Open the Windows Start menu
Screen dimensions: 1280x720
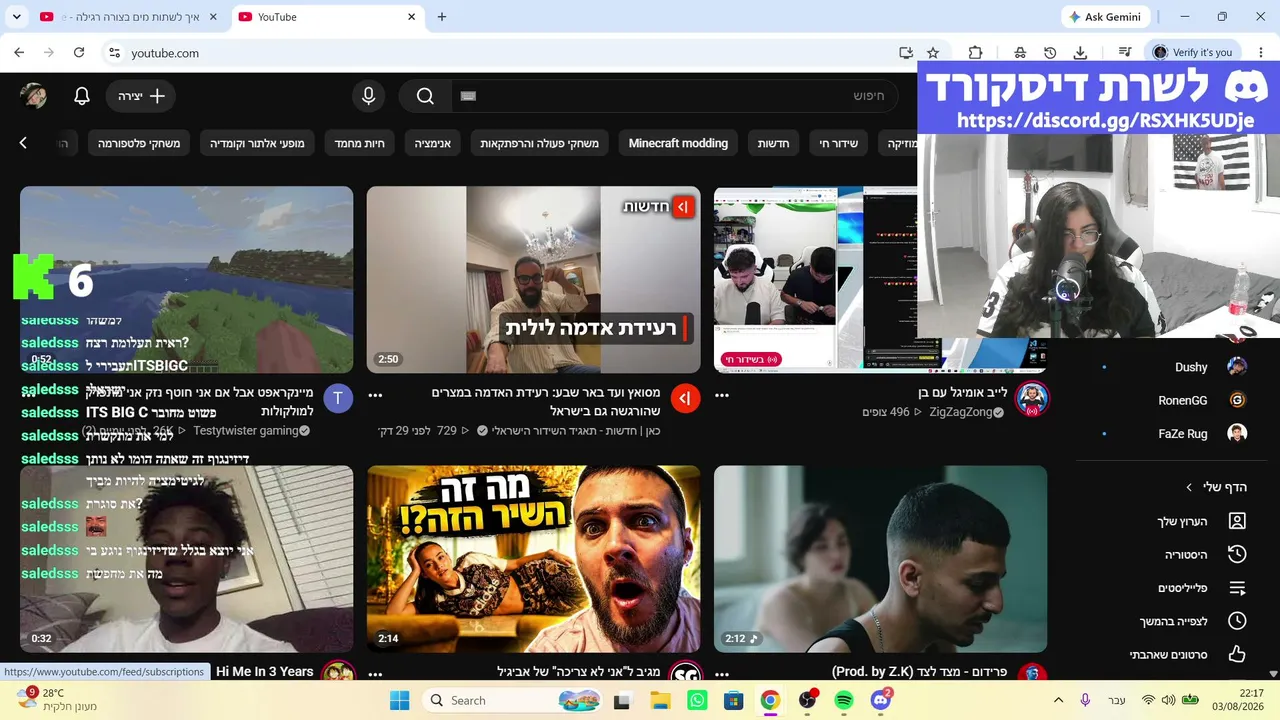tap(399, 700)
